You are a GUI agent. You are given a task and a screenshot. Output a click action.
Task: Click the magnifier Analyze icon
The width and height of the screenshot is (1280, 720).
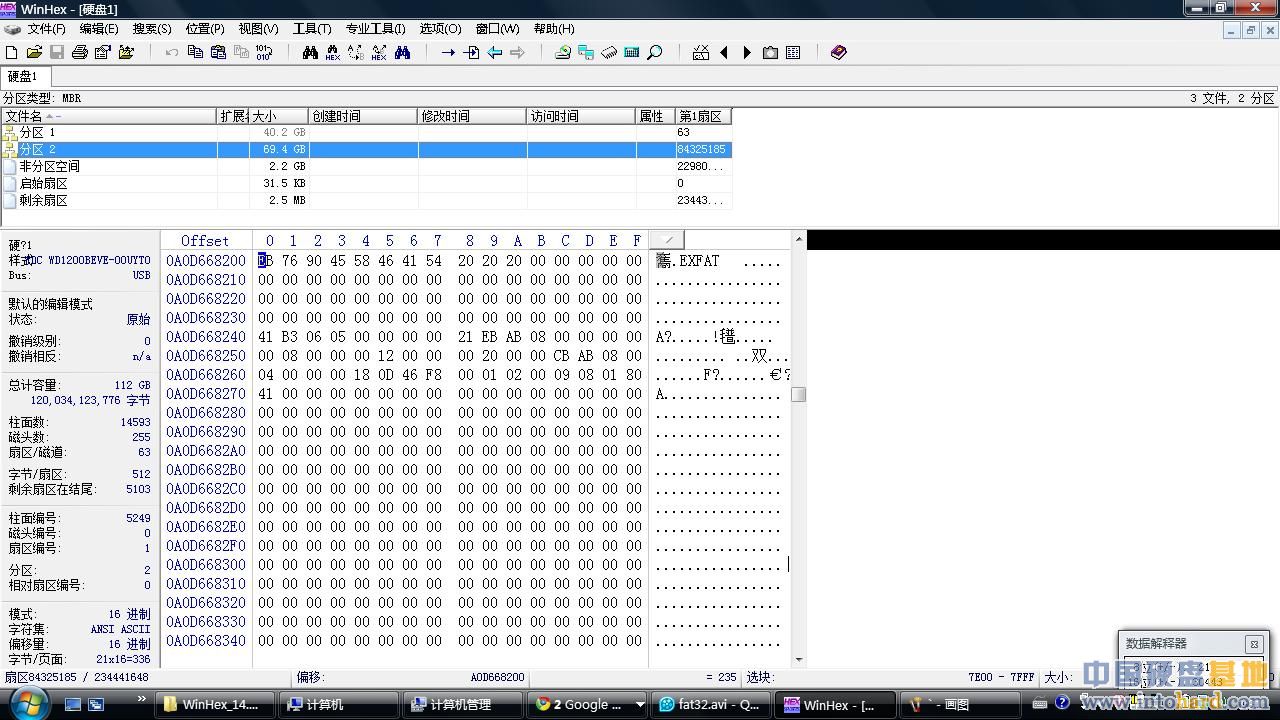pos(655,52)
